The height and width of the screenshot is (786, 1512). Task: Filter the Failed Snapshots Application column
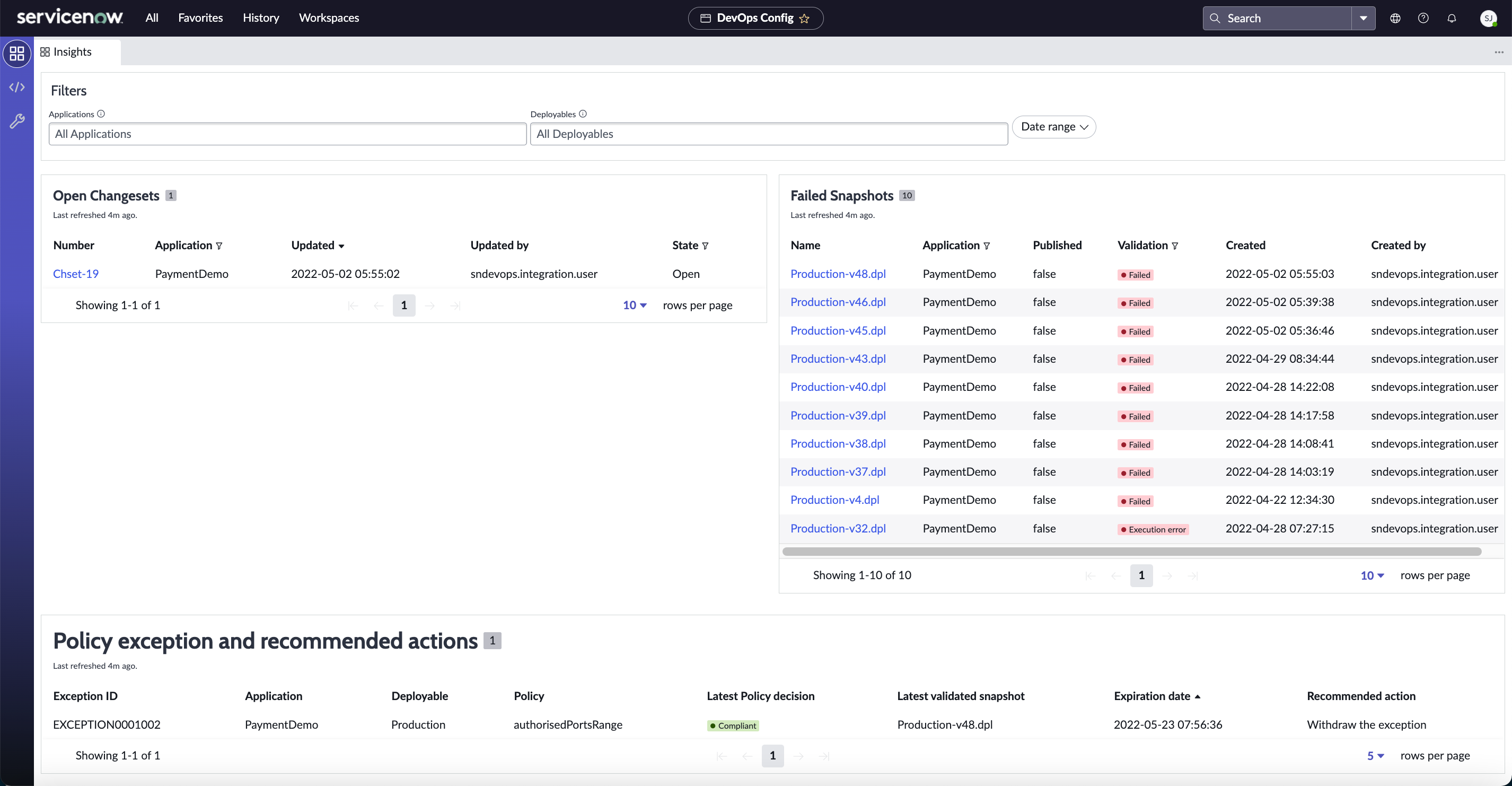(x=987, y=246)
